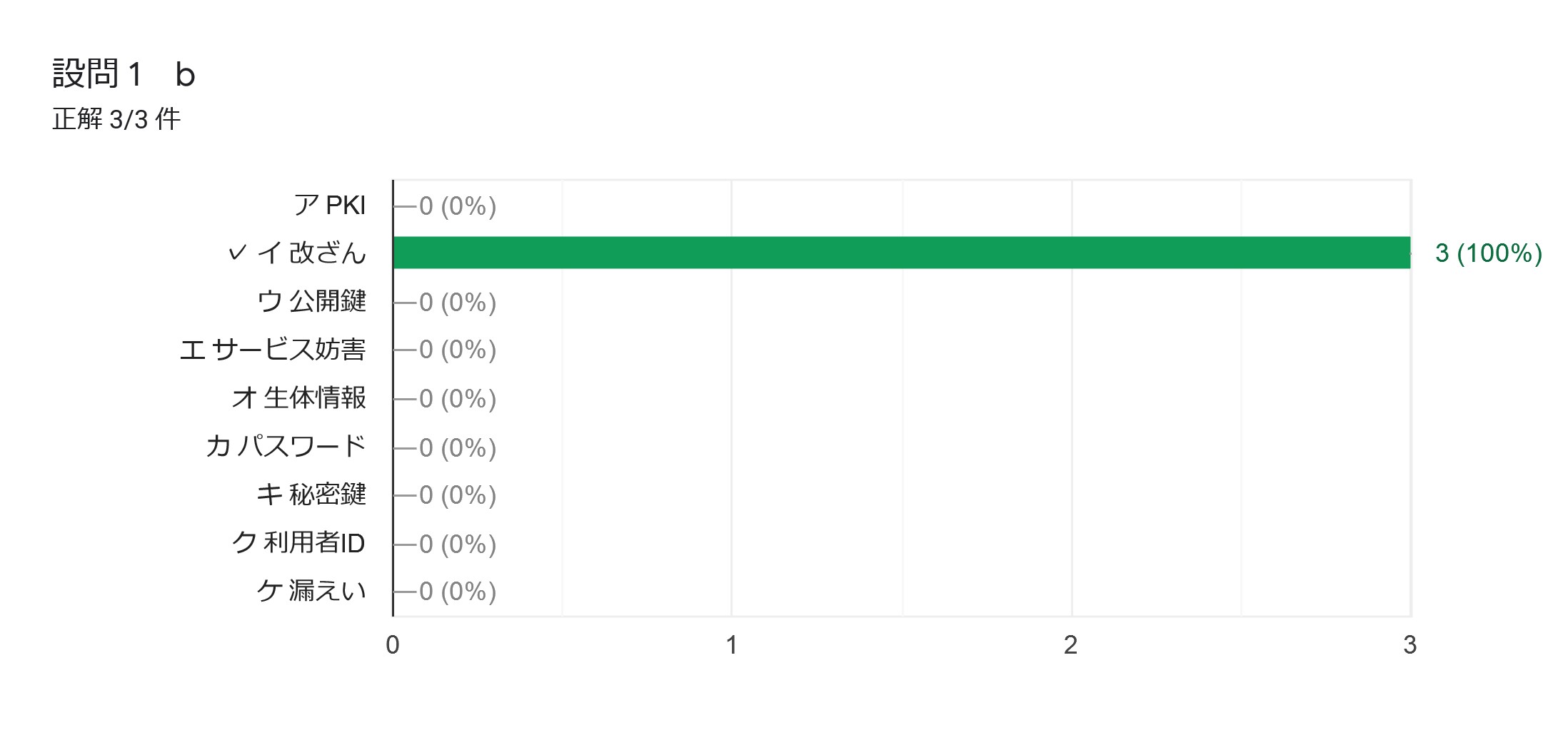Click axis tick label 2

tap(1070, 645)
